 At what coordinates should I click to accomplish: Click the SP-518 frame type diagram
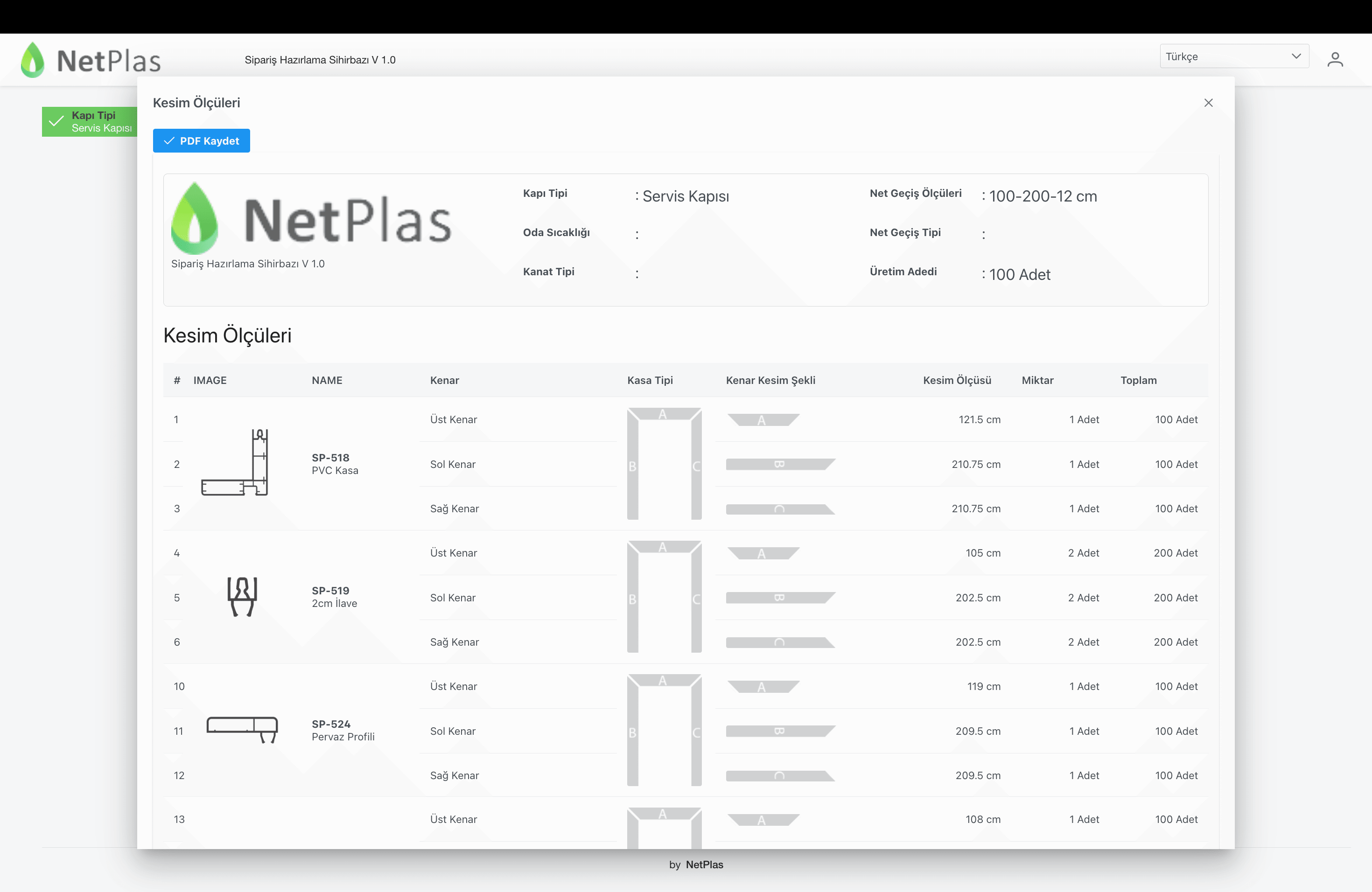tap(664, 463)
